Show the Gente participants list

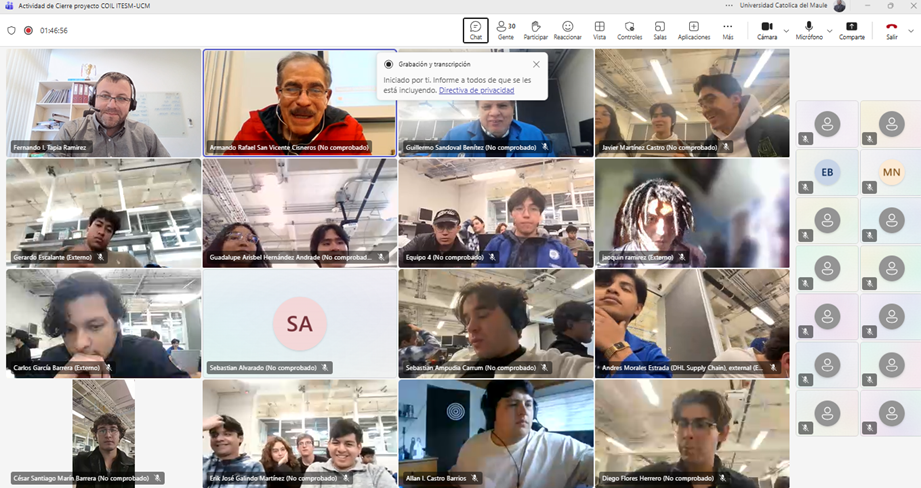tap(506, 30)
